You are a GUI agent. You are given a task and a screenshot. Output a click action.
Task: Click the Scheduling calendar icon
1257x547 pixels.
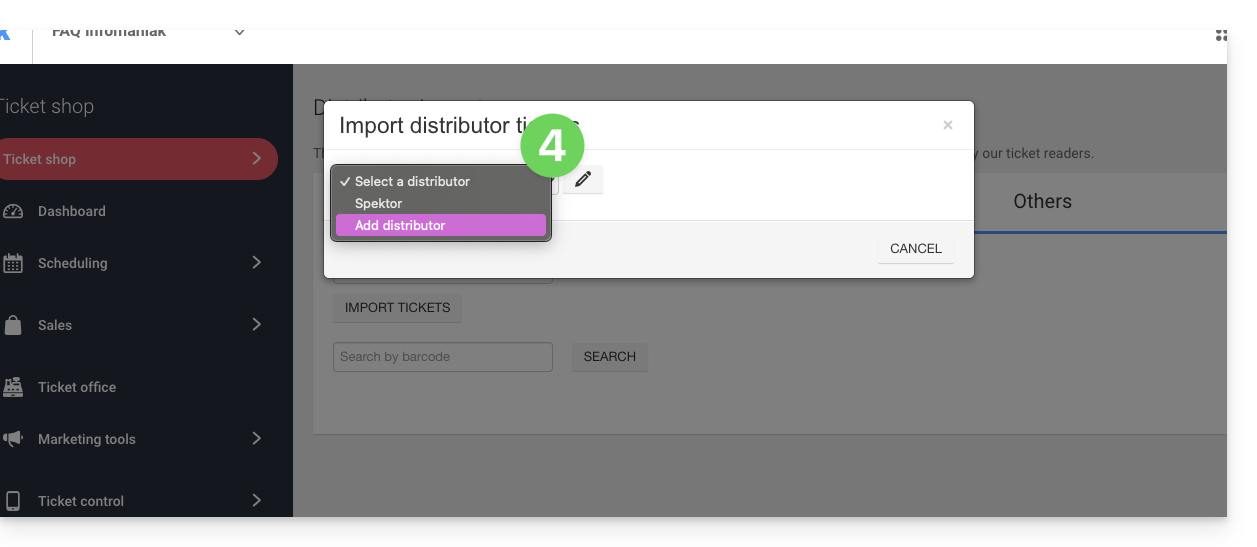pos(13,263)
